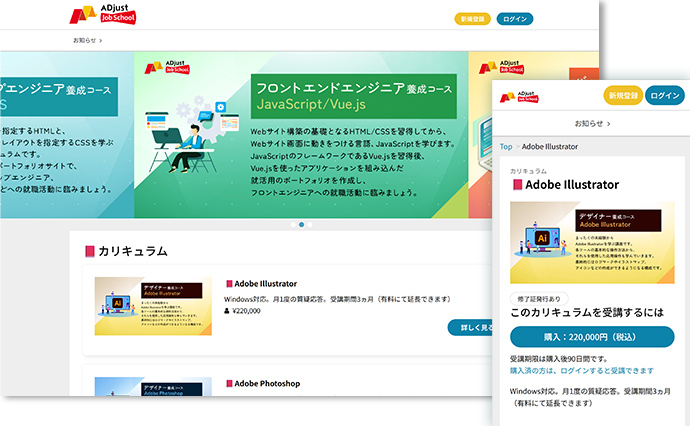Click the blue ログイン button in desktop header
This screenshot has width=690, height=426.
515,19
